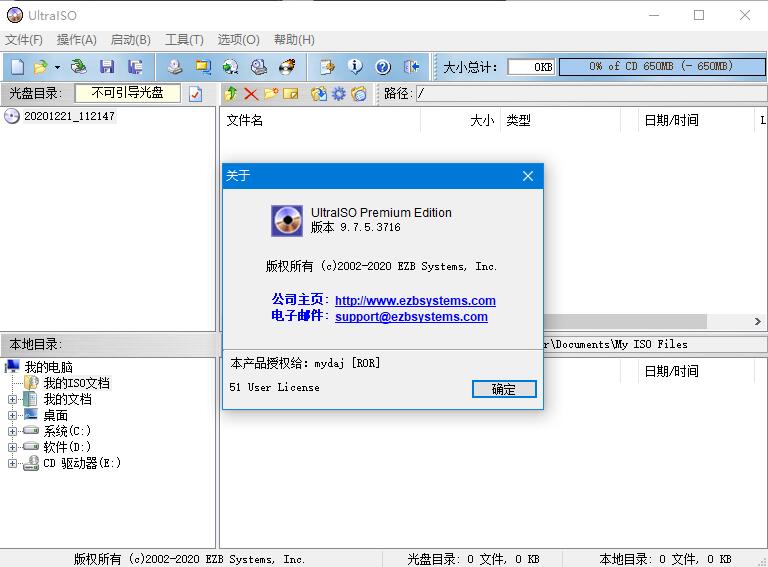This screenshot has height=567, width=768.
Task: Open the 帮助(H) menu
Action: (x=294, y=40)
